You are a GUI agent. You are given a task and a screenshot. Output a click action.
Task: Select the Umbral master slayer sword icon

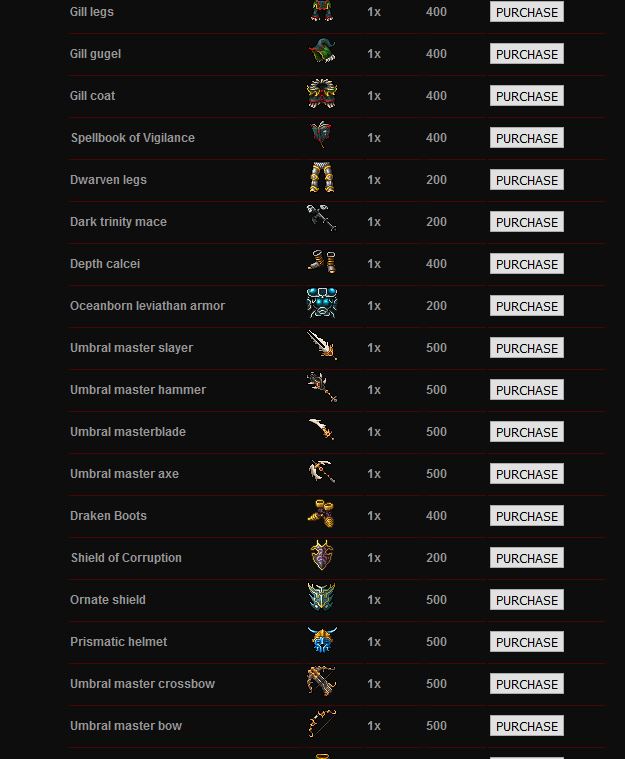[x=322, y=345]
